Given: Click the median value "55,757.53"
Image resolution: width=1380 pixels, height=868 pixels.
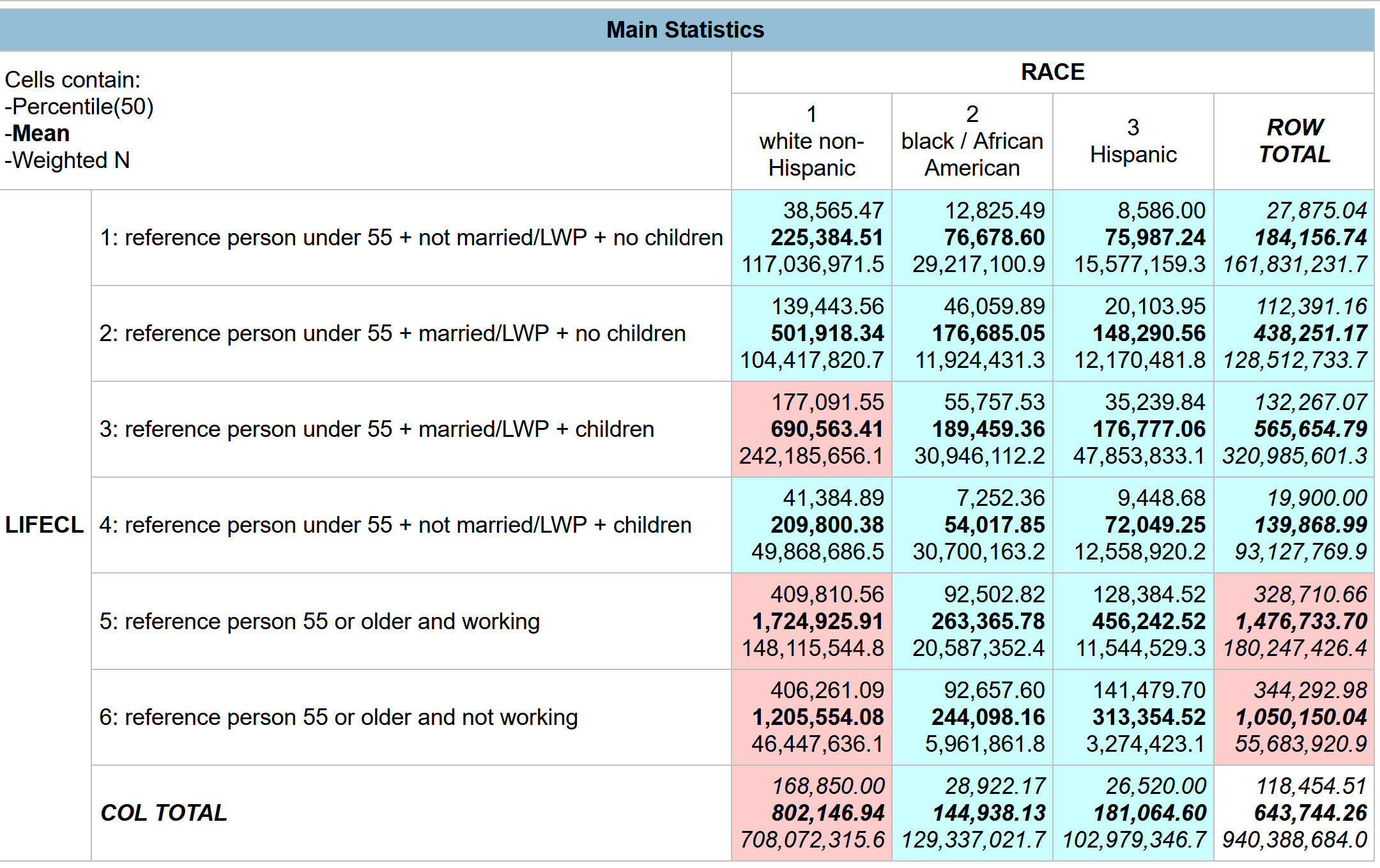Looking at the screenshot, I should [x=994, y=402].
